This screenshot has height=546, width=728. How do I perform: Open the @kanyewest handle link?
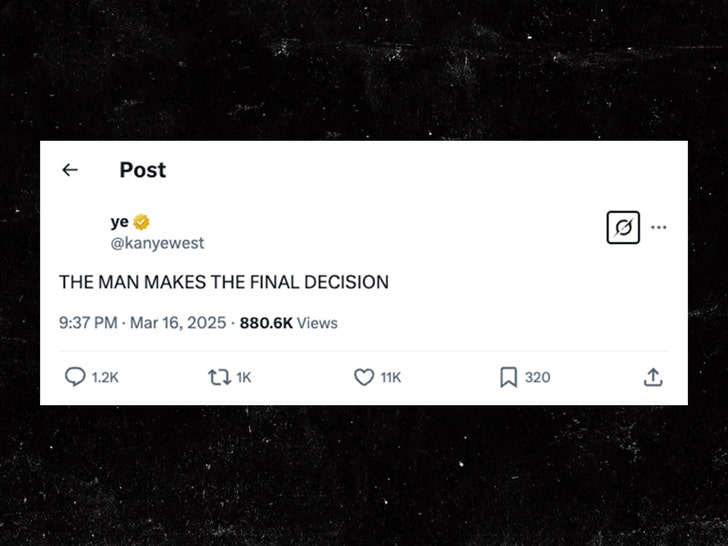pyautogui.click(x=157, y=243)
